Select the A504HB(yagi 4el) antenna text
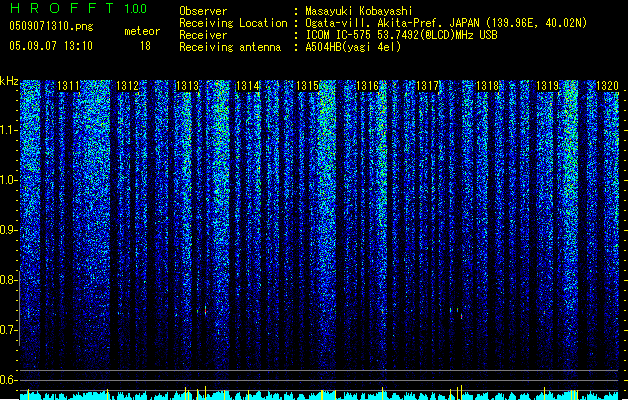 (353, 47)
